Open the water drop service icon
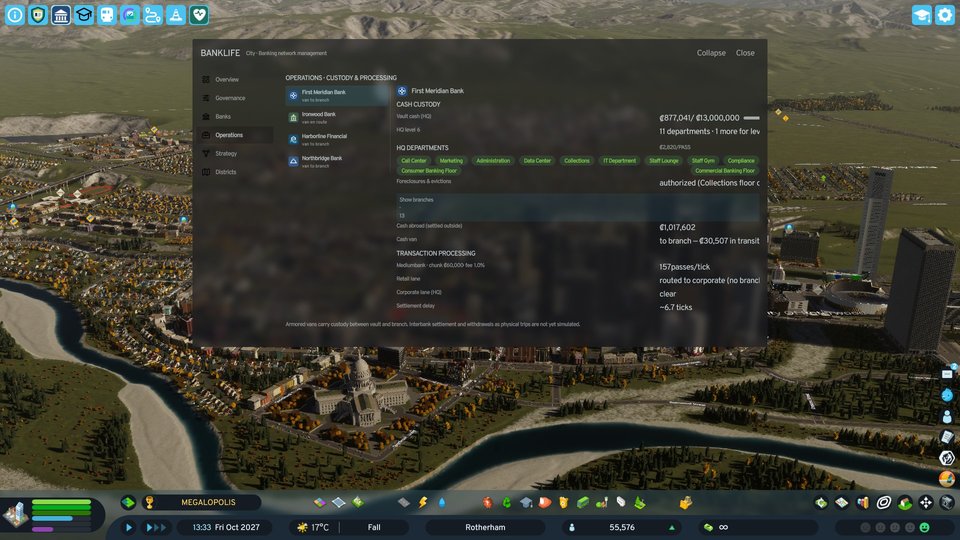This screenshot has height=540, width=960. point(442,503)
